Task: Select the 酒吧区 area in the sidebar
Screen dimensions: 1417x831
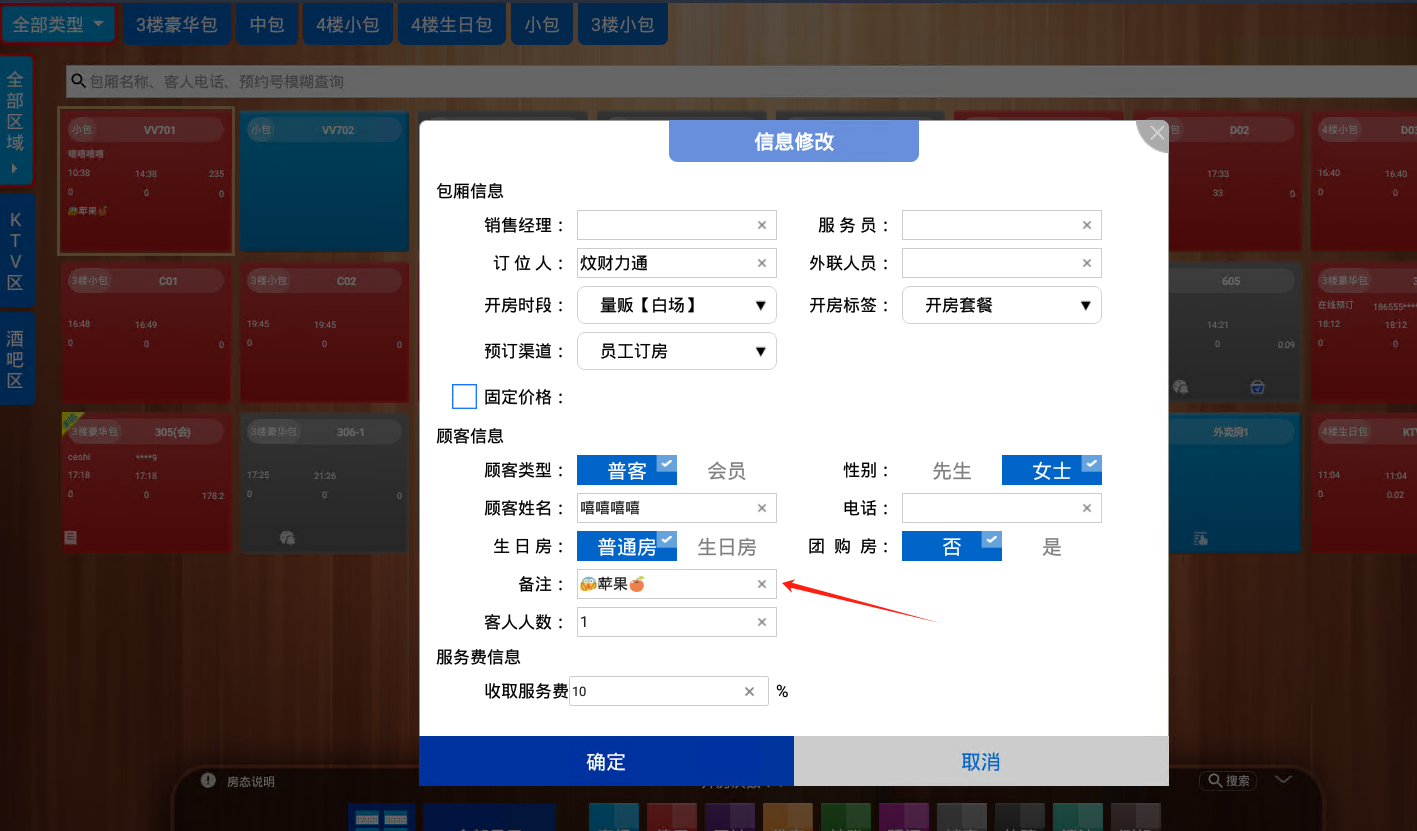Action: click(16, 359)
